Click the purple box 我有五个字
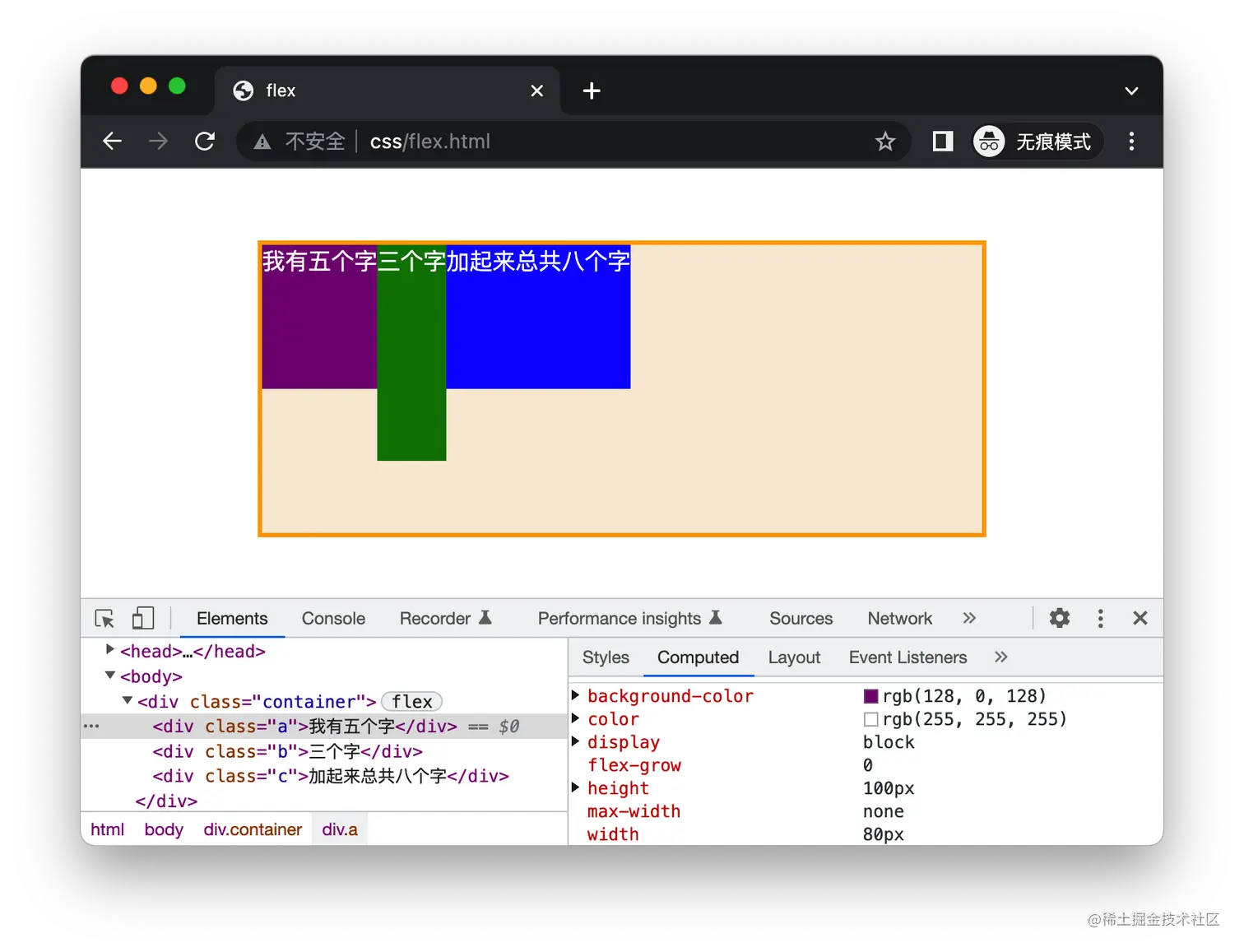 [x=319, y=317]
